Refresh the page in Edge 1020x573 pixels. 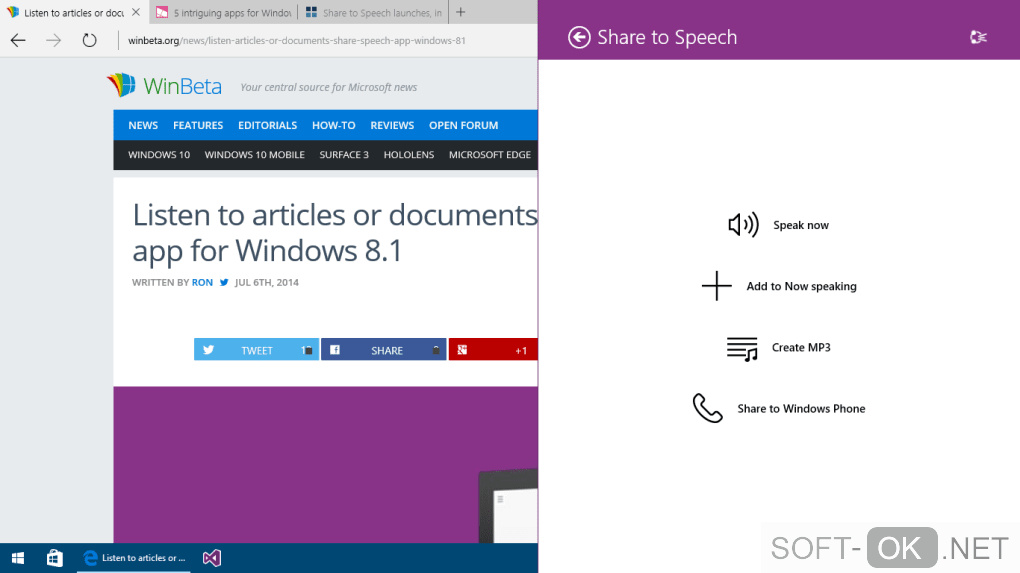tap(89, 40)
